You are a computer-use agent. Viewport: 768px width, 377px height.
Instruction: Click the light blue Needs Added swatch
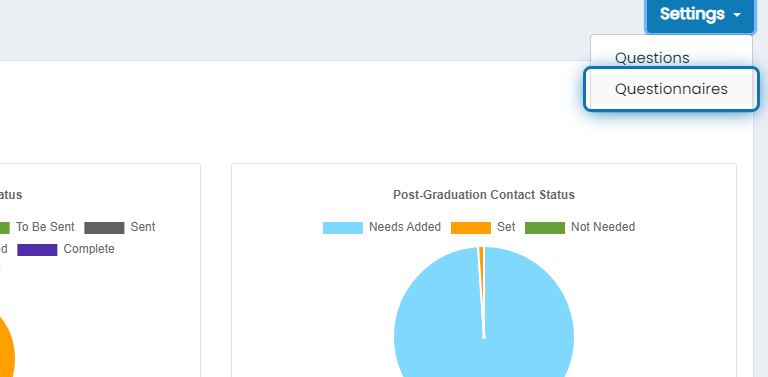tap(343, 228)
